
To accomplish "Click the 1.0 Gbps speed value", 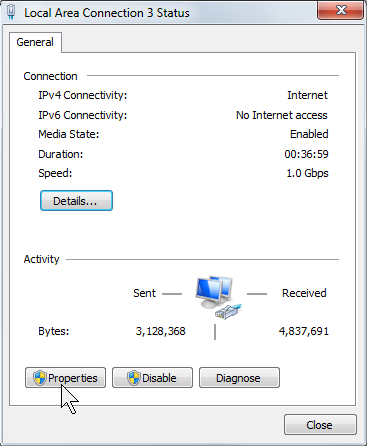I will [307, 173].
